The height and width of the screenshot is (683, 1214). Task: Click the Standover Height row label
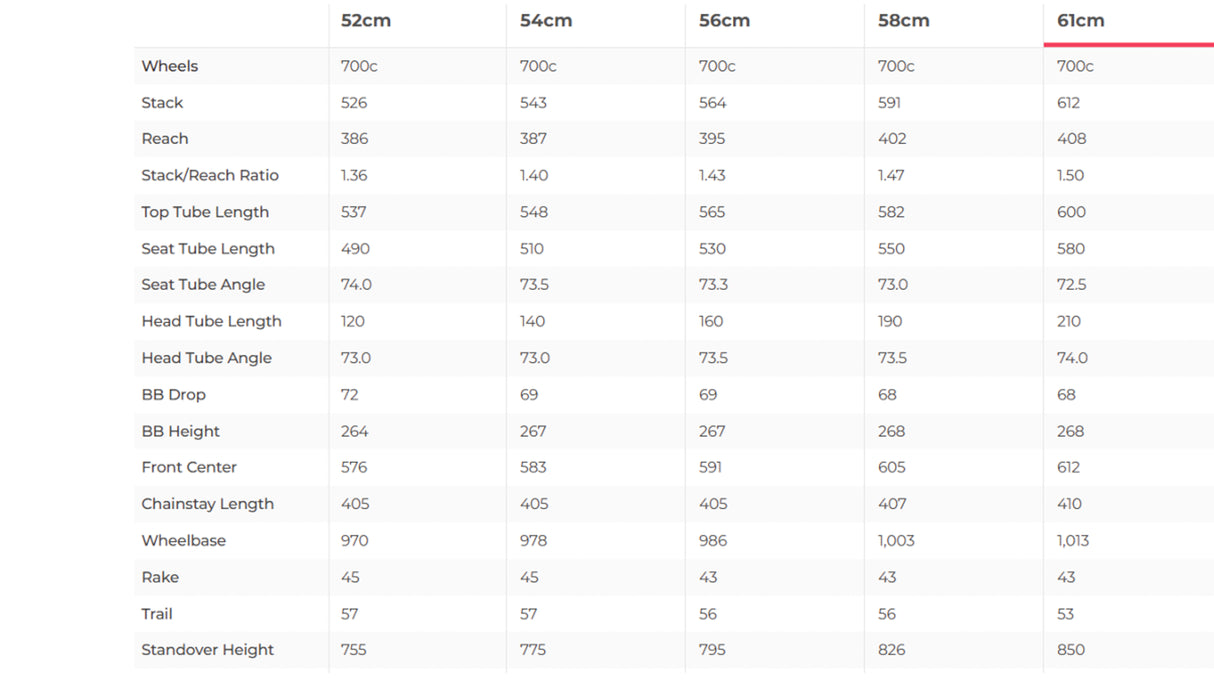point(207,650)
